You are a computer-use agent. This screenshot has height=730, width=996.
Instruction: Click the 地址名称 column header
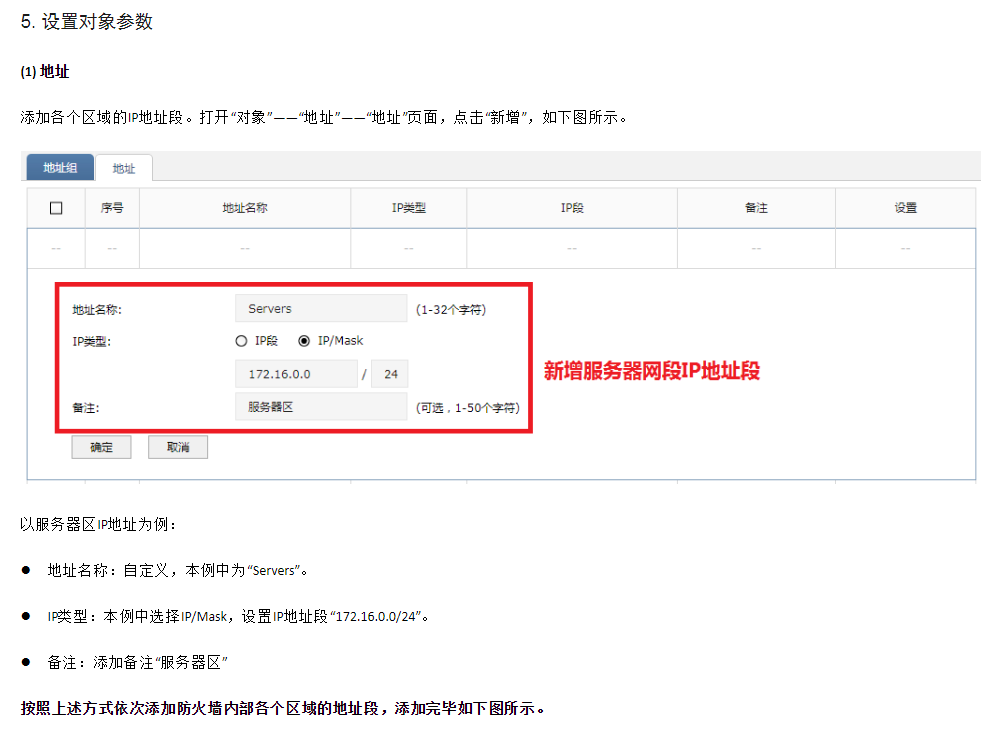click(244, 208)
